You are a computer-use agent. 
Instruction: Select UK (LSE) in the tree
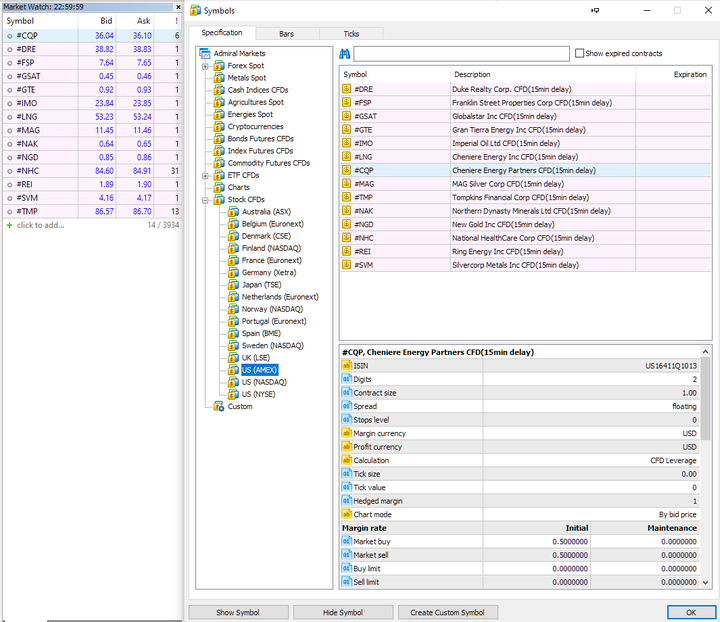[x=256, y=358]
